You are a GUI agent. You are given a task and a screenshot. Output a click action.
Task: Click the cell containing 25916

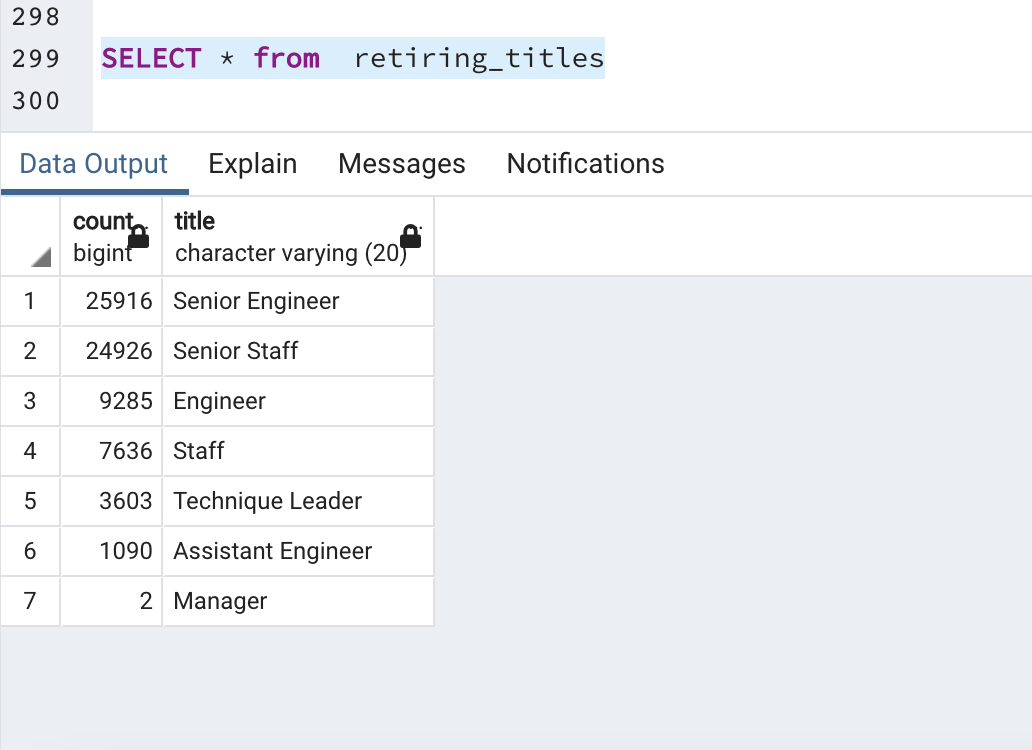(x=111, y=301)
